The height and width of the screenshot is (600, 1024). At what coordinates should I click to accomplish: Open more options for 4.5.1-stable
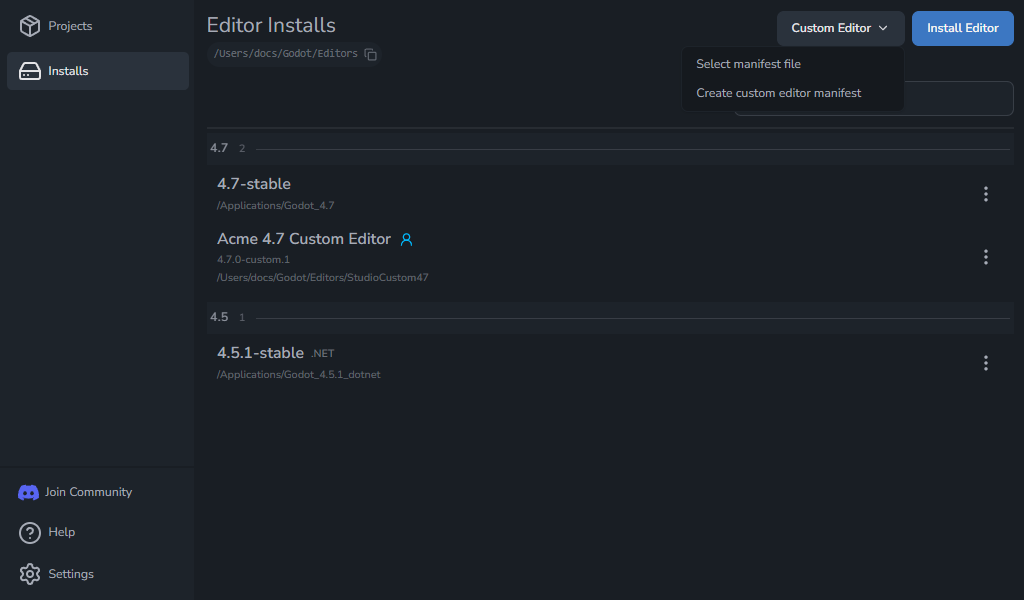(x=985, y=363)
